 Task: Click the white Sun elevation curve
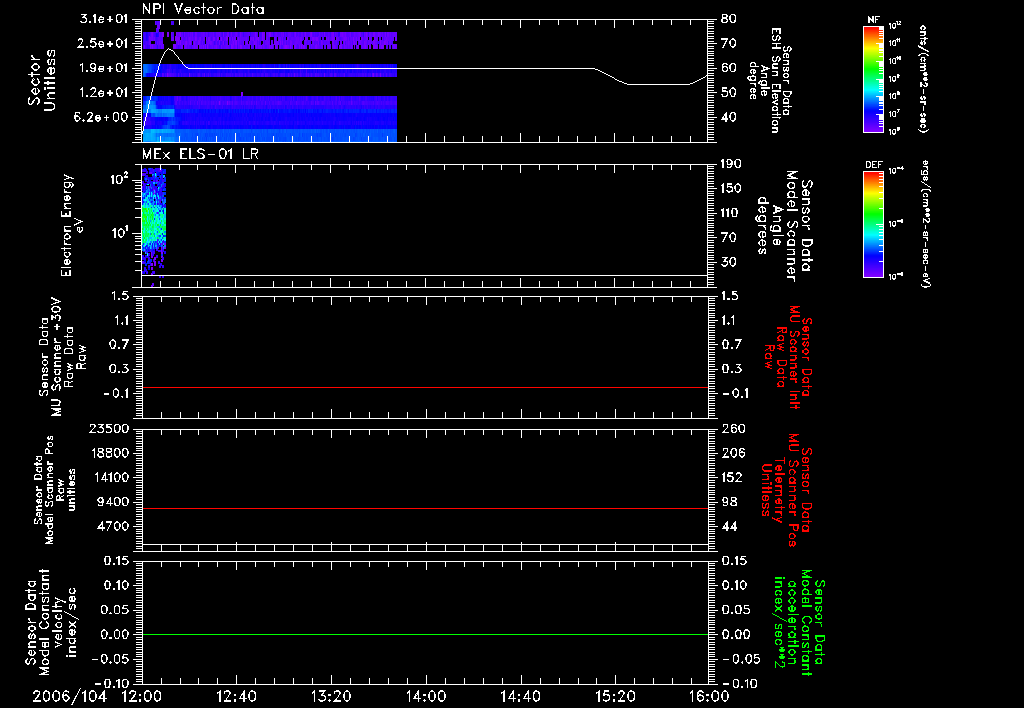pos(392,68)
